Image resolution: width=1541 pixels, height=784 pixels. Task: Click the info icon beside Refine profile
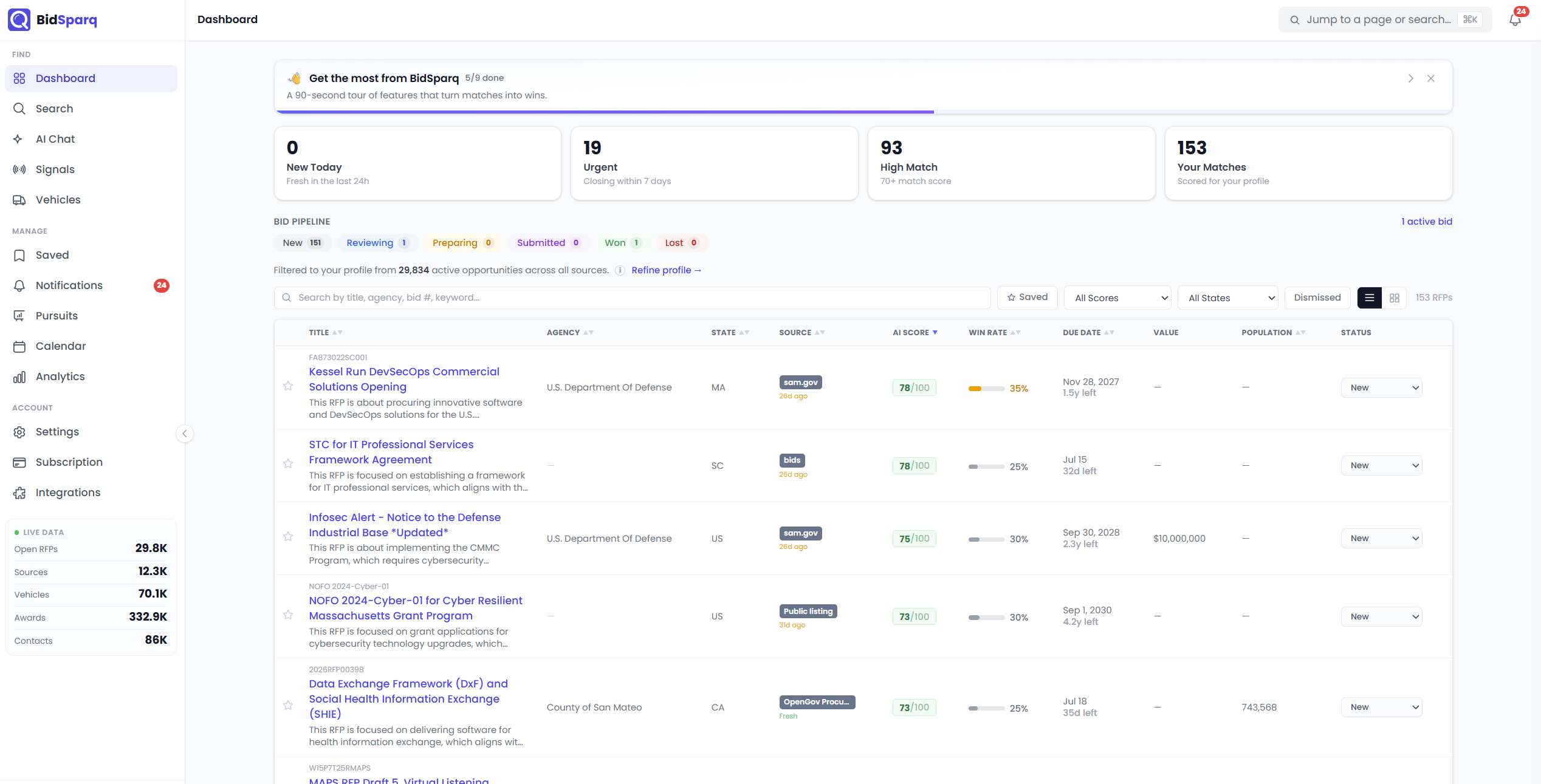[620, 270]
